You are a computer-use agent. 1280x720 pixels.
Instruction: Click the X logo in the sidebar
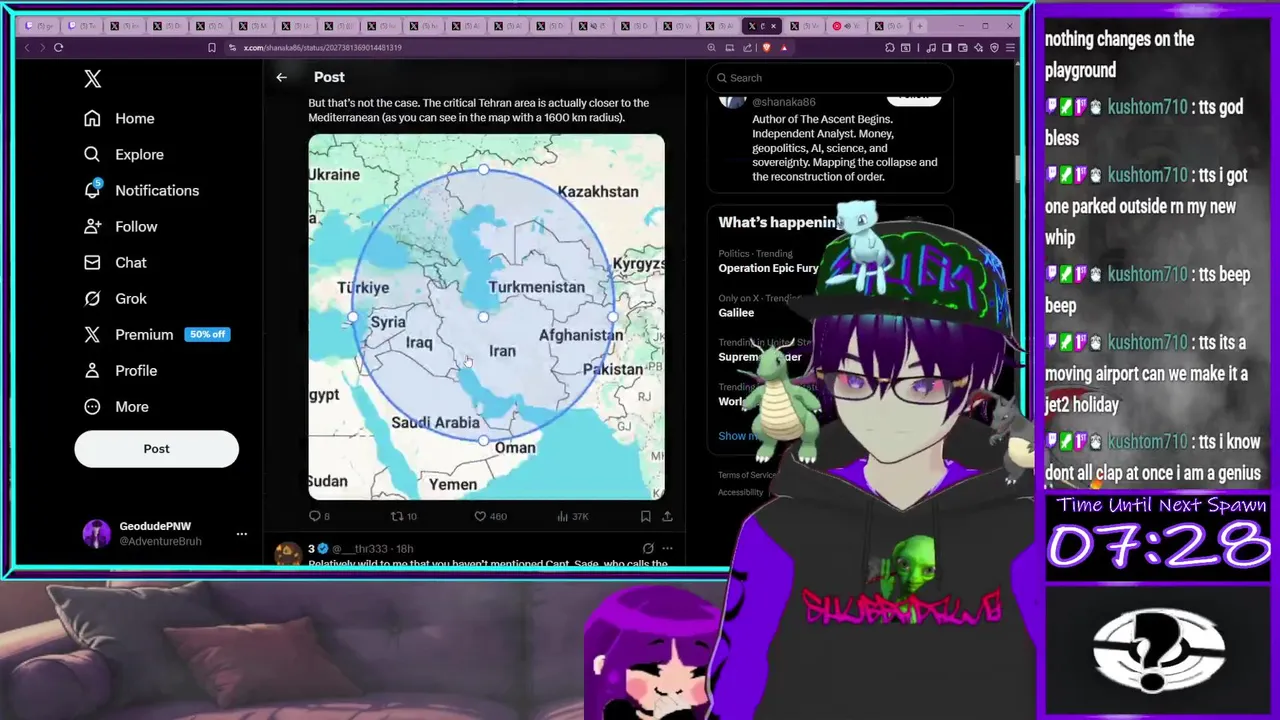click(92, 79)
